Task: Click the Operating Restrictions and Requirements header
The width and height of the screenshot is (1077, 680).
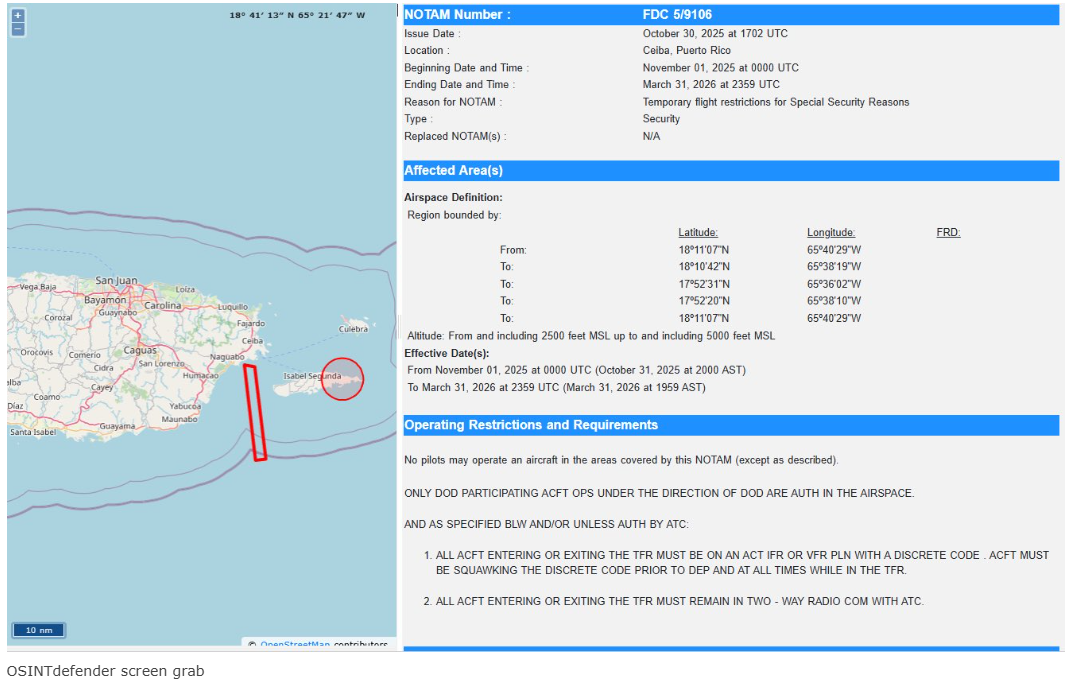Action: (531, 425)
